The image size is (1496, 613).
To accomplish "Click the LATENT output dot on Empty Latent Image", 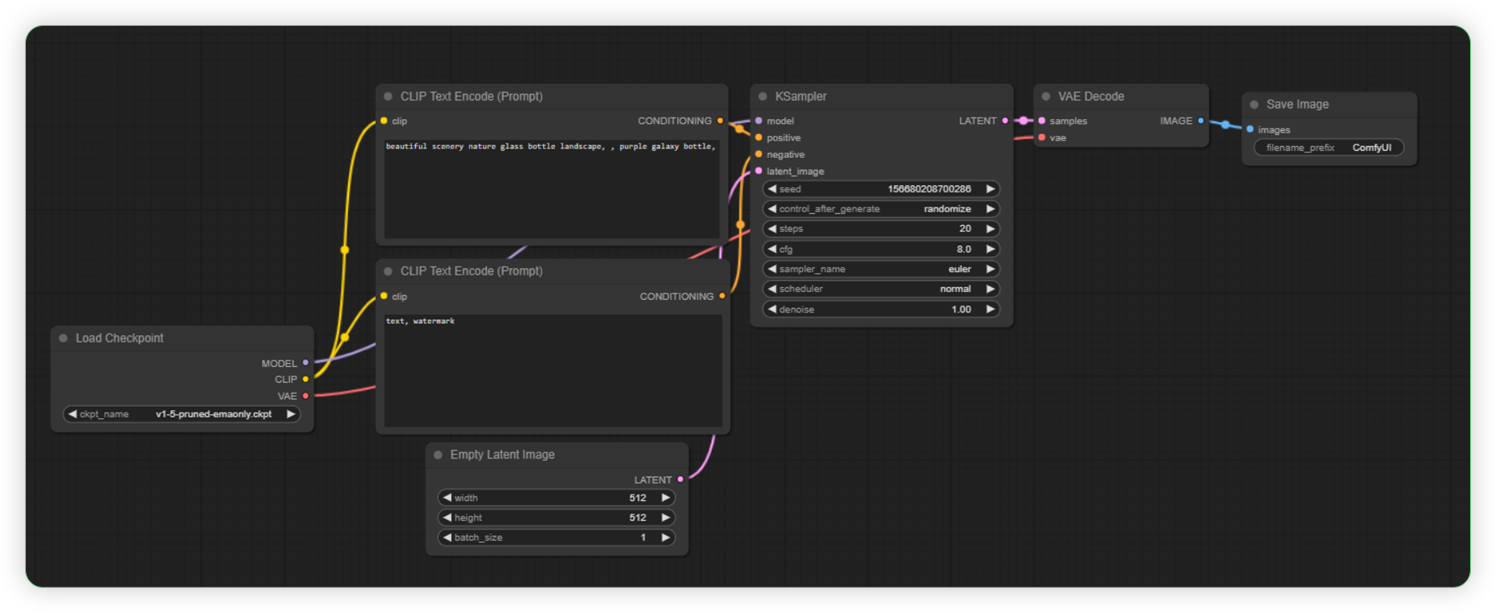I will [680, 479].
